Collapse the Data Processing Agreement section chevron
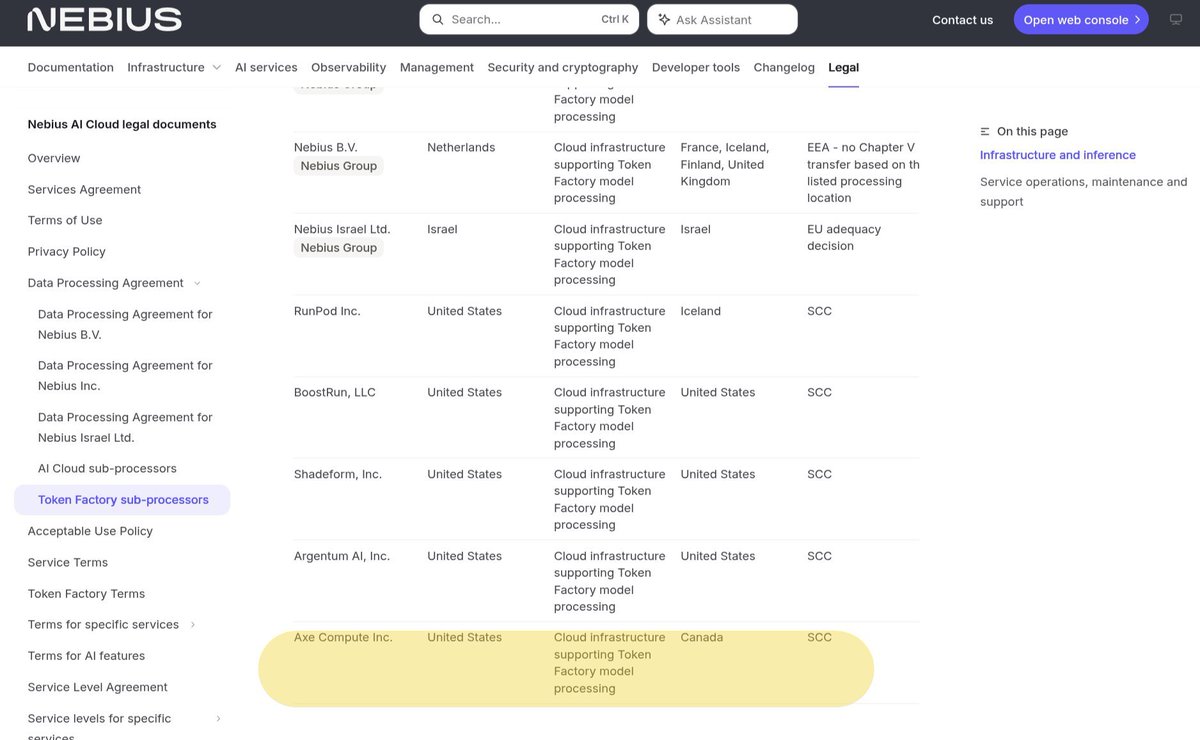This screenshot has width=1200, height=740. pos(197,283)
